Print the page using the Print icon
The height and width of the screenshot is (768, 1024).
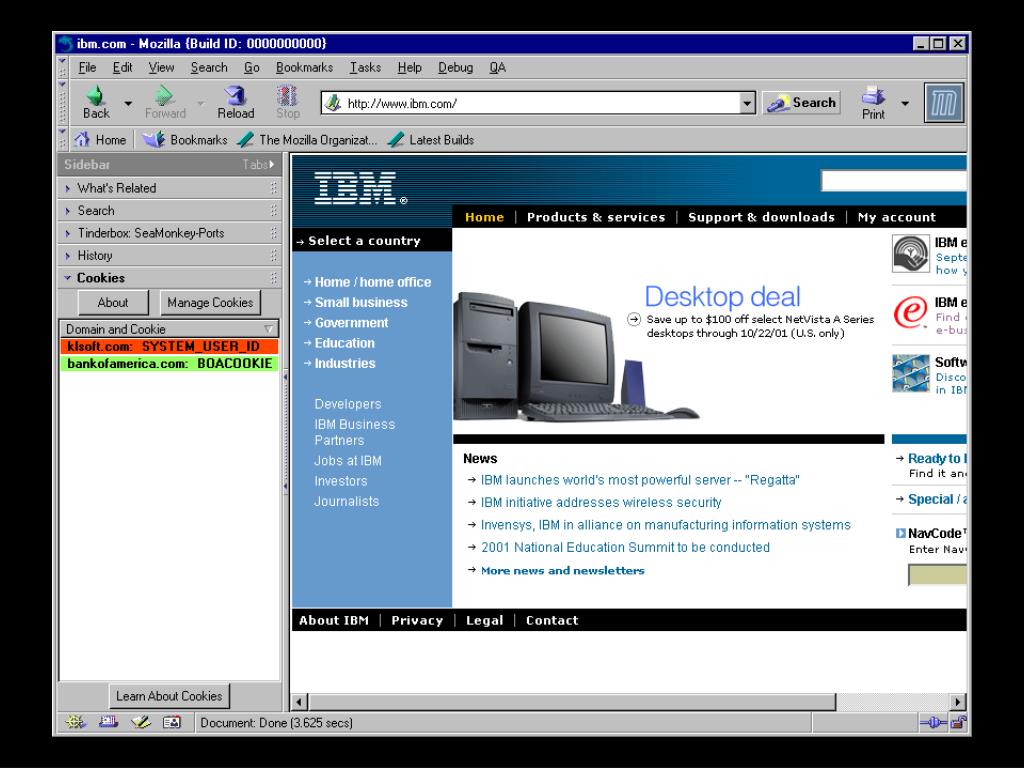[x=873, y=103]
